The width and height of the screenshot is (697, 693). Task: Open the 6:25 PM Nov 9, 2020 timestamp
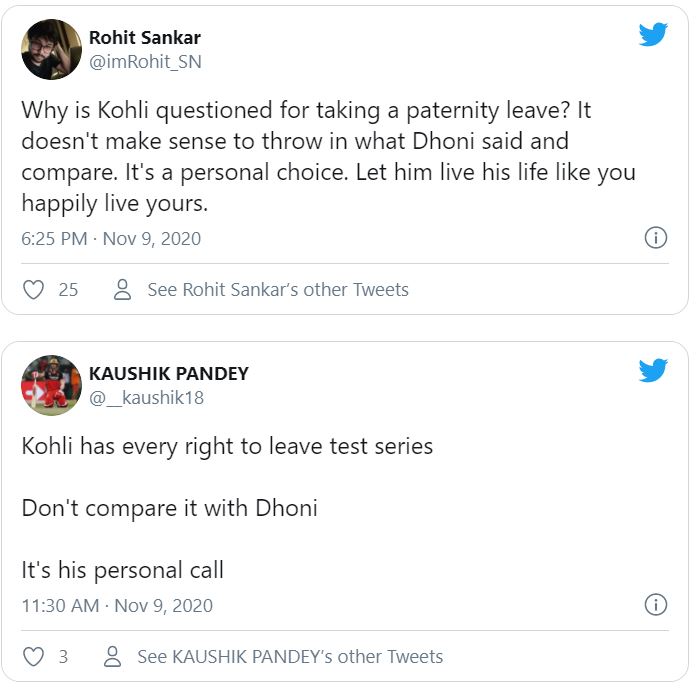click(x=111, y=239)
